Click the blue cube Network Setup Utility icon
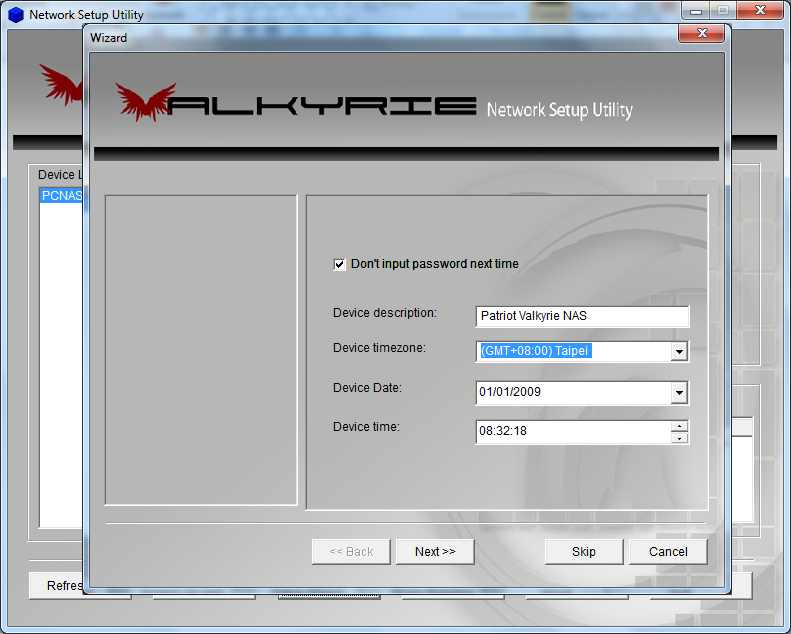This screenshot has width=791, height=634. (15, 15)
